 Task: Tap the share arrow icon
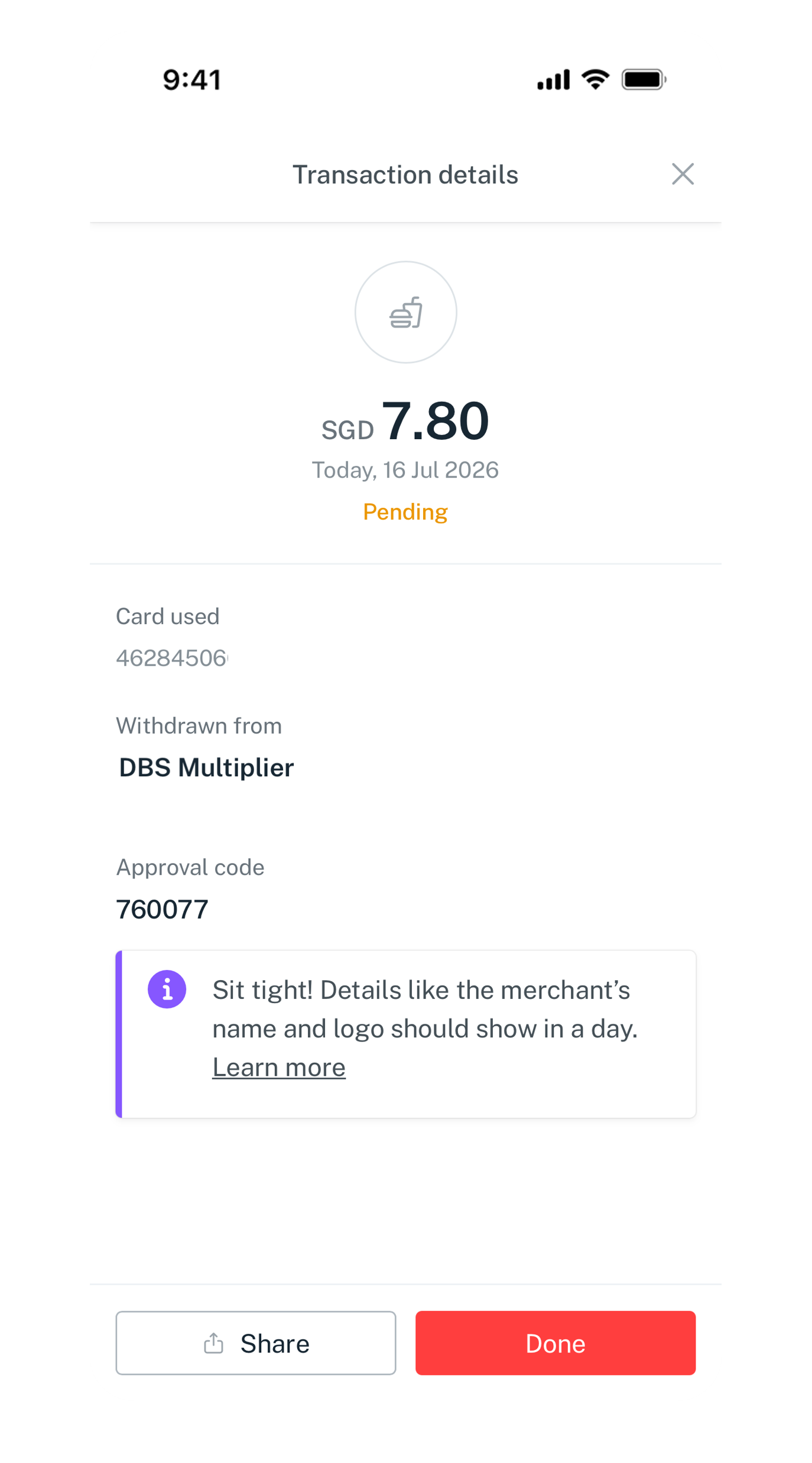click(x=213, y=1343)
